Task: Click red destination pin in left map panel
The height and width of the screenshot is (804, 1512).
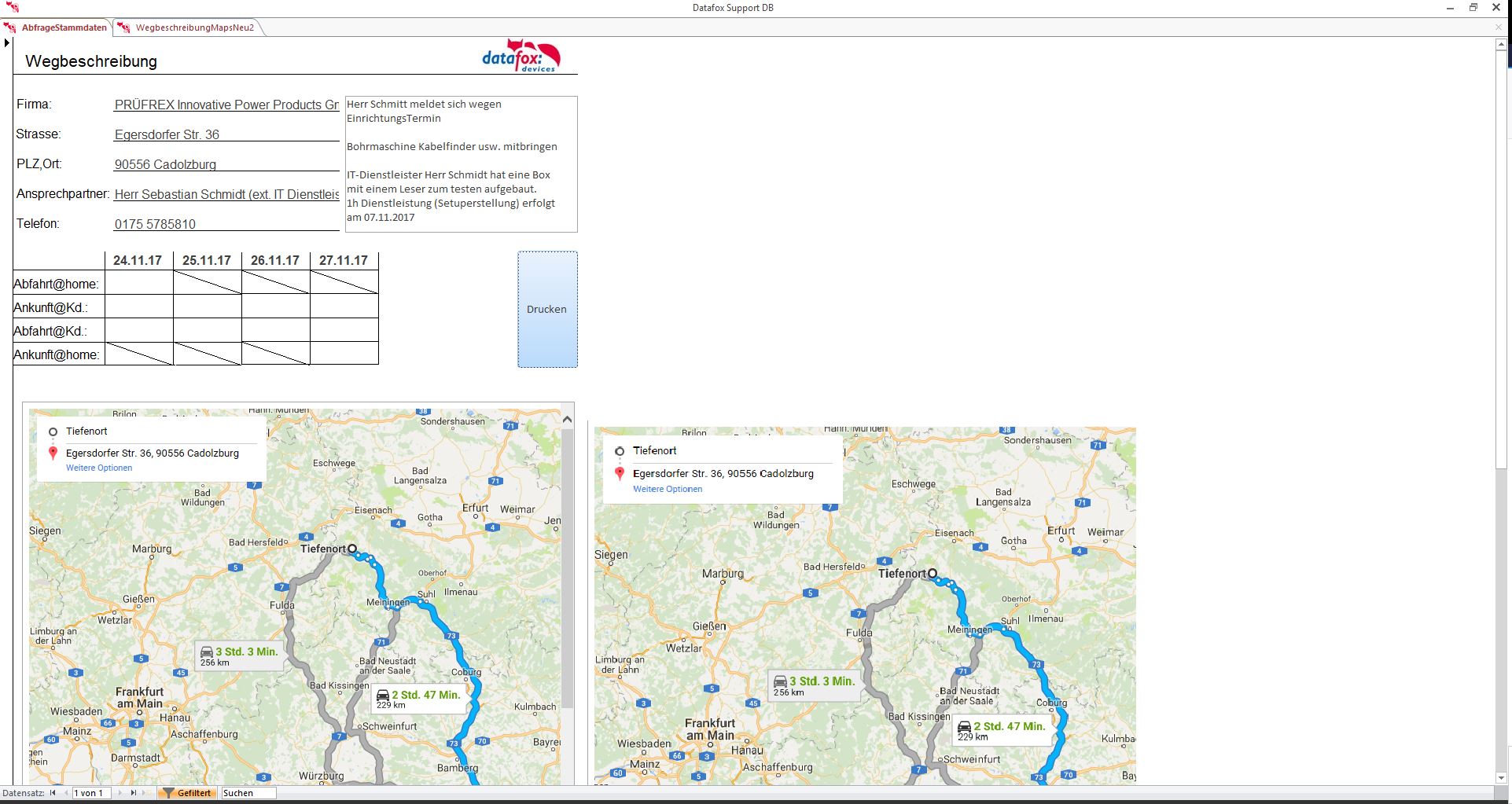Action: tap(53, 453)
